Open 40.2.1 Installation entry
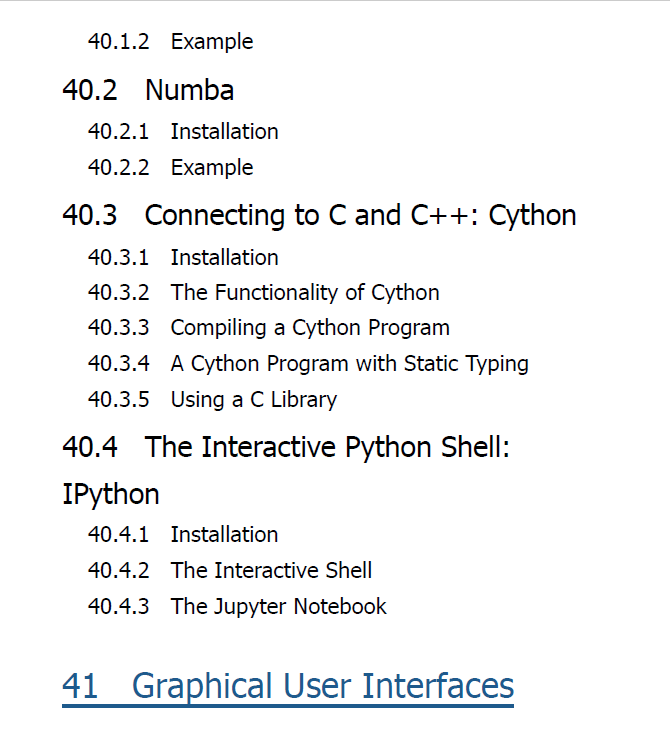 pyautogui.click(x=183, y=131)
